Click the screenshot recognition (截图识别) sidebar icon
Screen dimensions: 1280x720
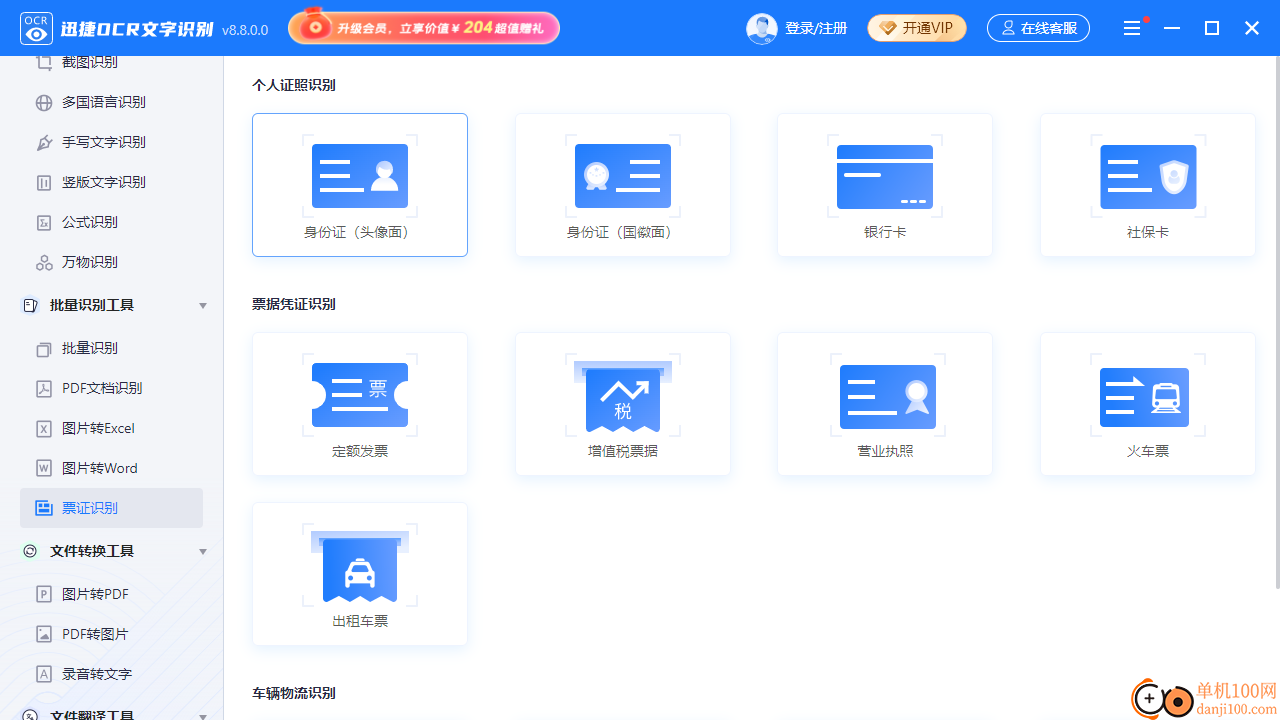[x=44, y=62]
